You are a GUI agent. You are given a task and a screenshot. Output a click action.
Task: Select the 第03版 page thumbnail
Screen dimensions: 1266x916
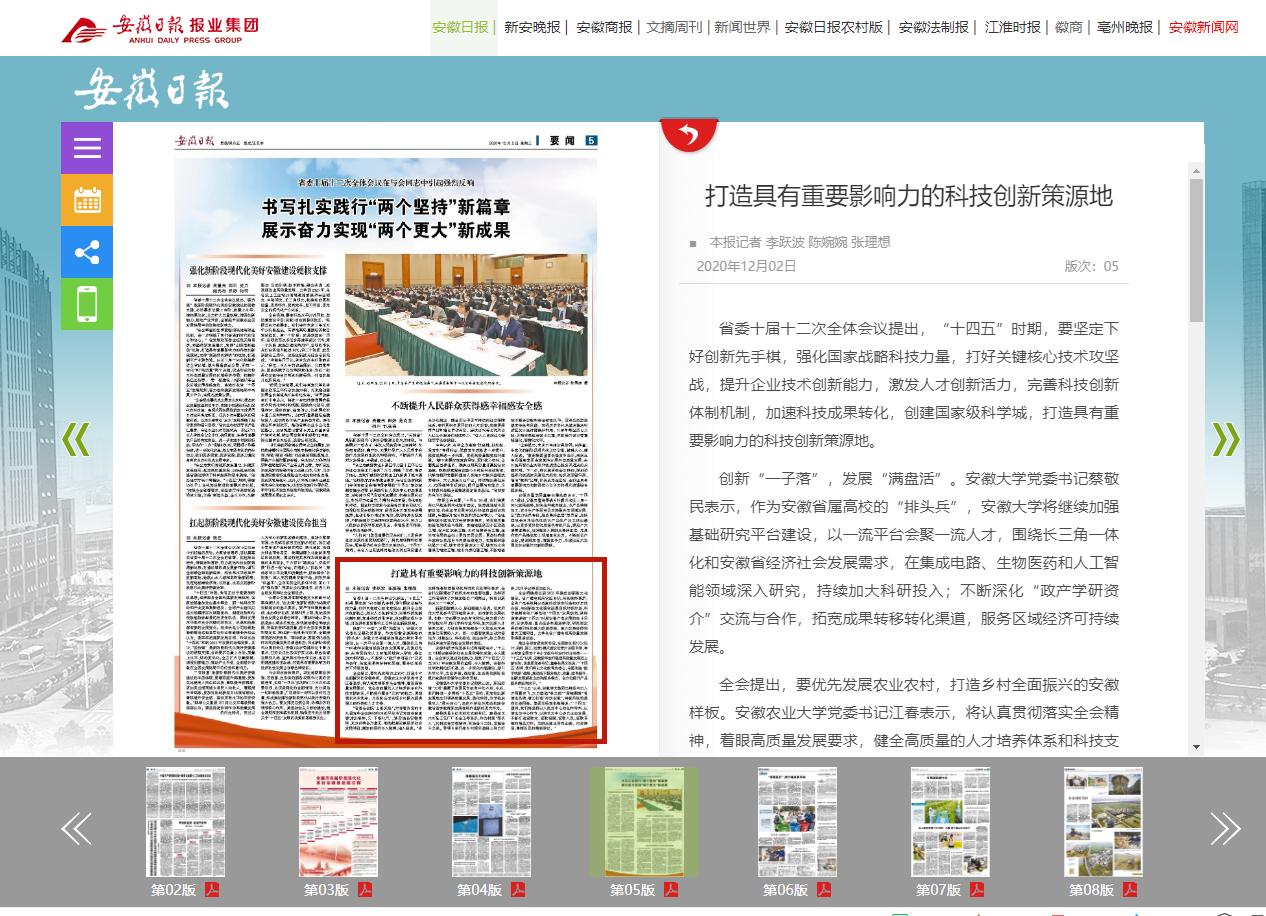(x=337, y=822)
